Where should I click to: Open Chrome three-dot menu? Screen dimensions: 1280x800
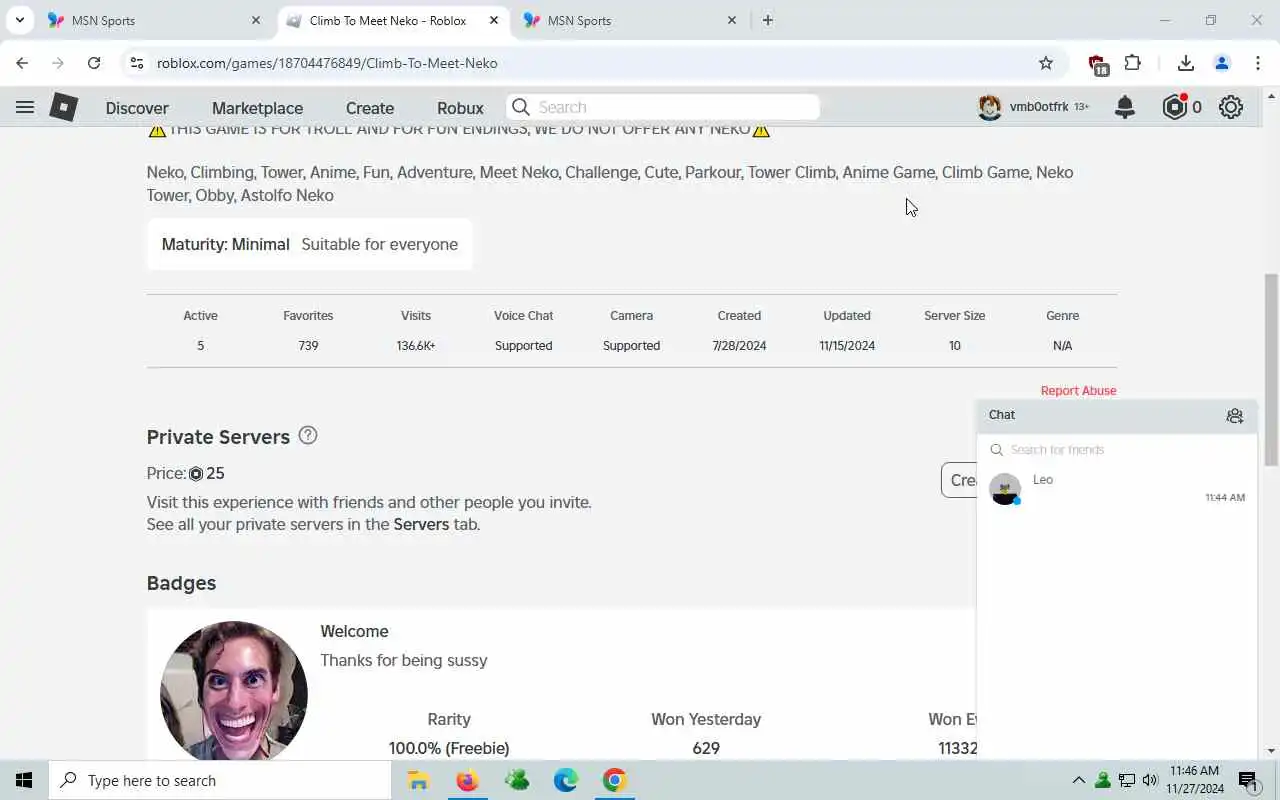(1258, 63)
